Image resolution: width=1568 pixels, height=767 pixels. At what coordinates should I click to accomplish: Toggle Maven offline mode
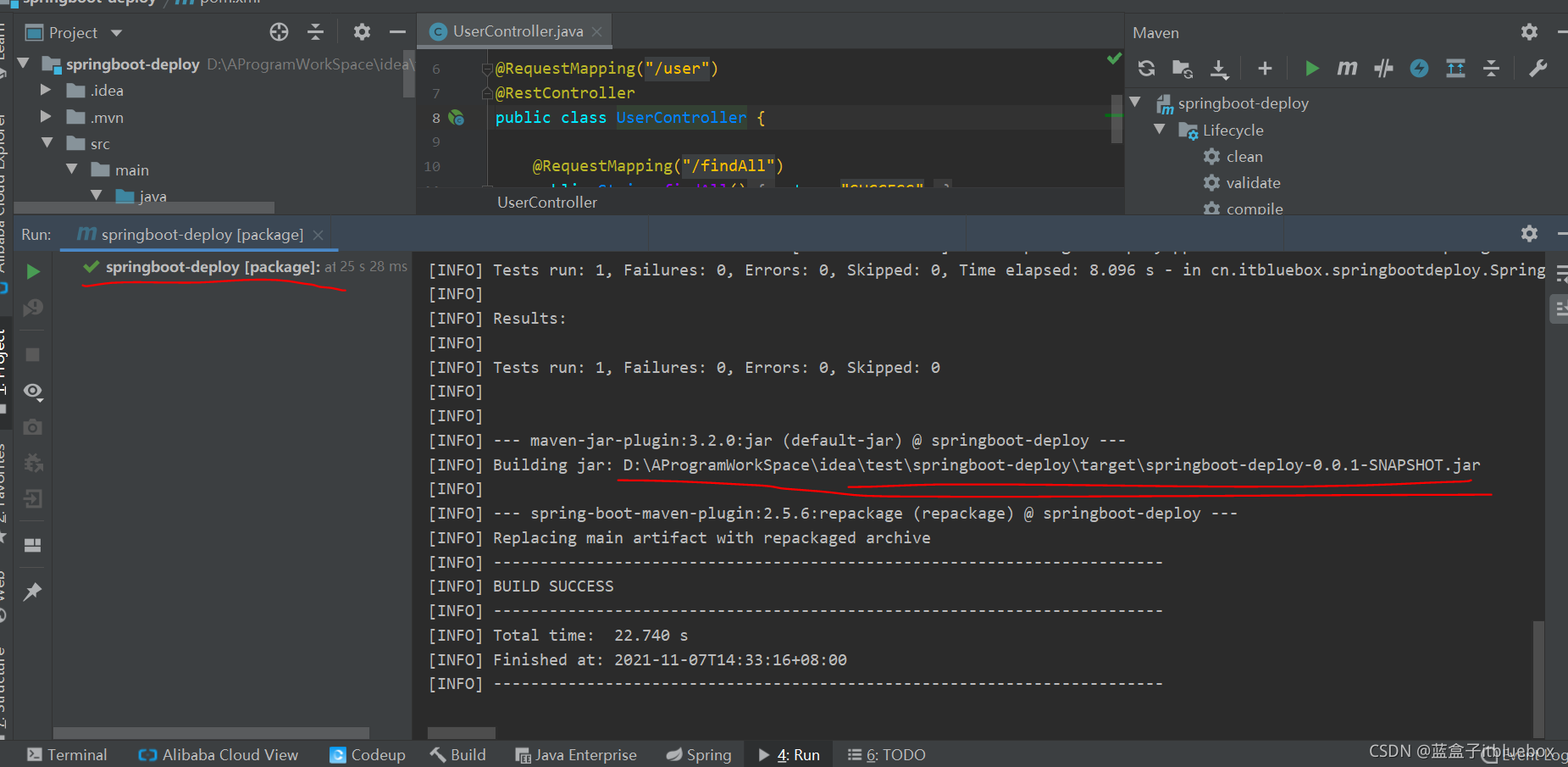click(x=1383, y=69)
